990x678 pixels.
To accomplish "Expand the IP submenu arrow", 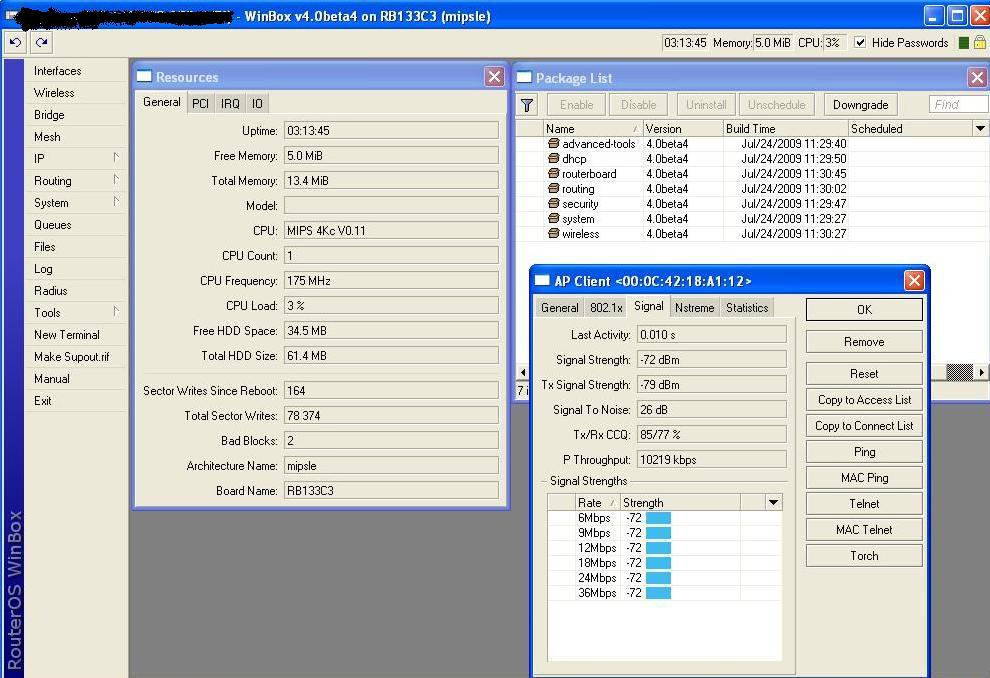I will (x=116, y=157).
